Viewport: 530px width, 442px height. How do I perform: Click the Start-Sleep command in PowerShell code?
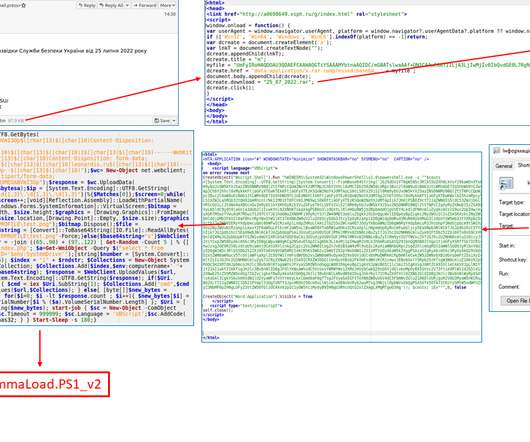point(50,320)
